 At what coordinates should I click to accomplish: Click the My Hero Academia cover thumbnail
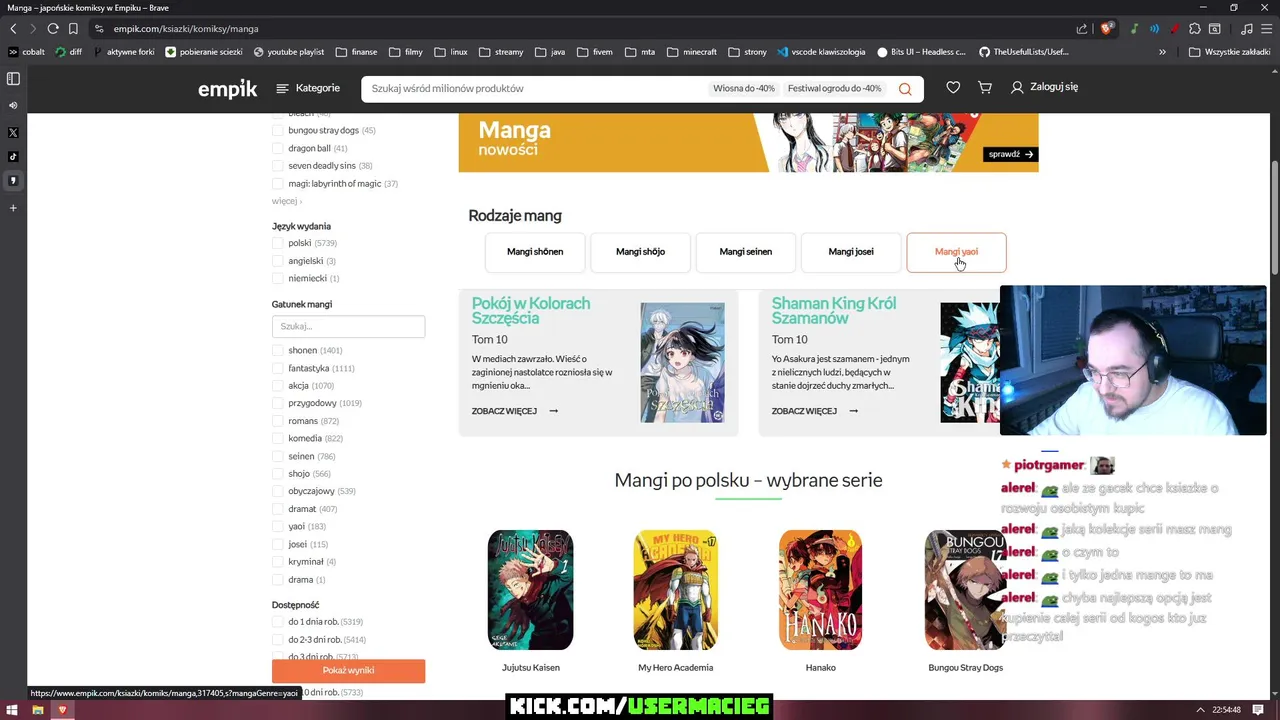[x=676, y=590]
